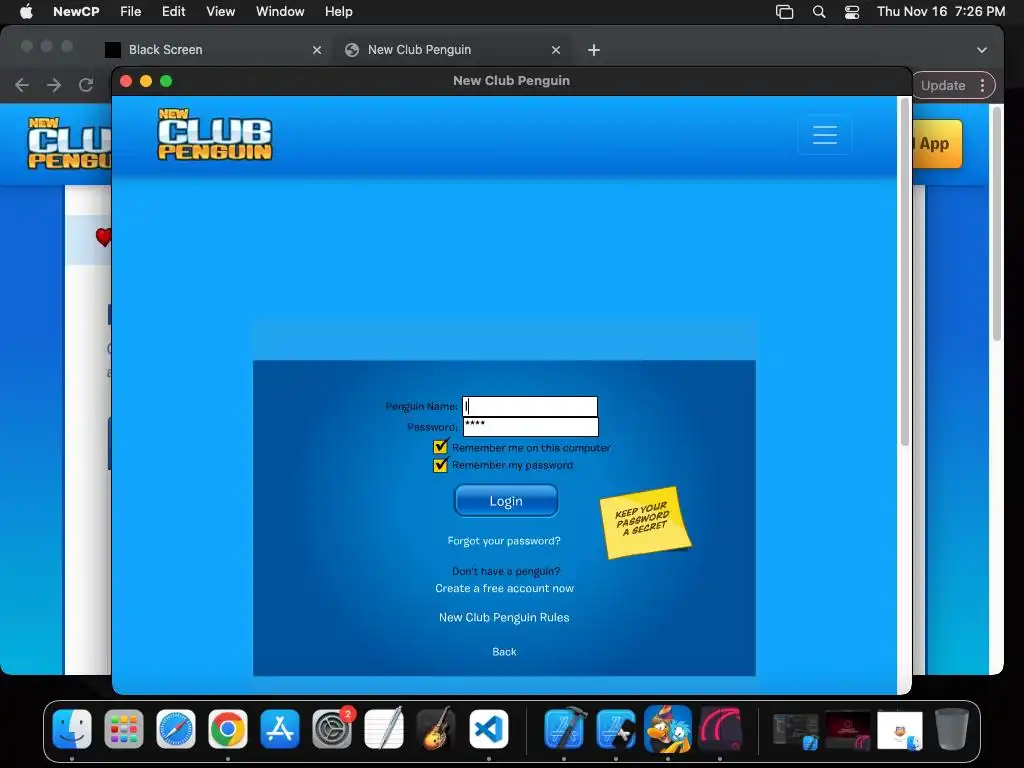Launch Google Chrome from the dock
The image size is (1024, 768).
click(x=228, y=729)
